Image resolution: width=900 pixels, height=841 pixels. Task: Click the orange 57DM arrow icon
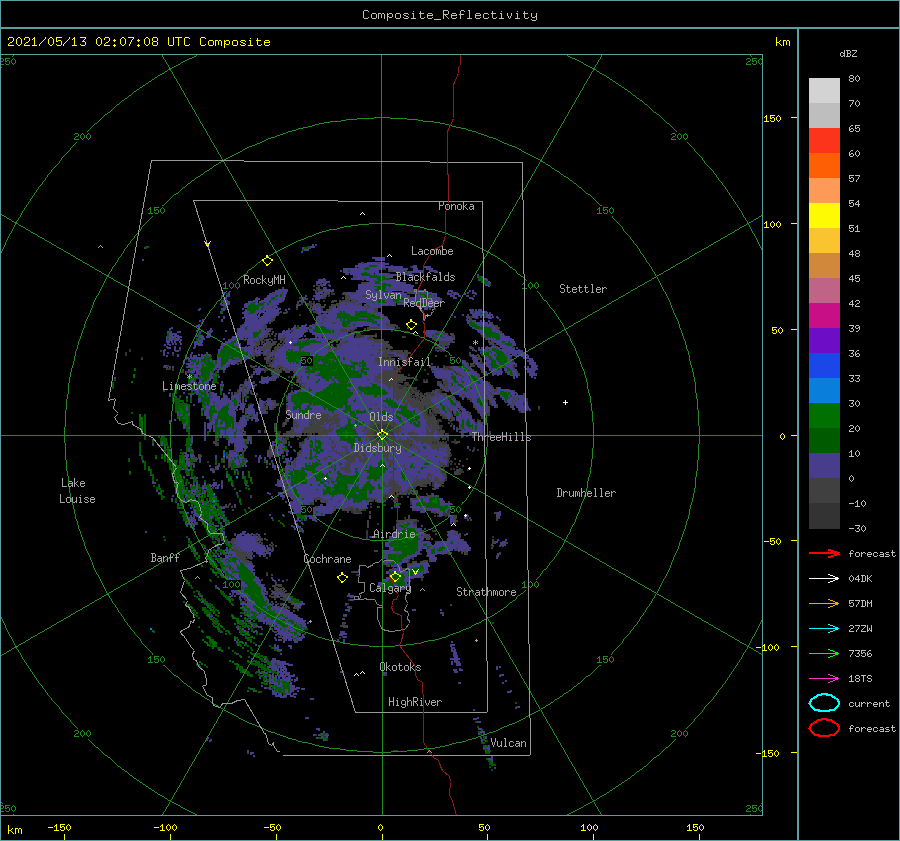(x=824, y=603)
